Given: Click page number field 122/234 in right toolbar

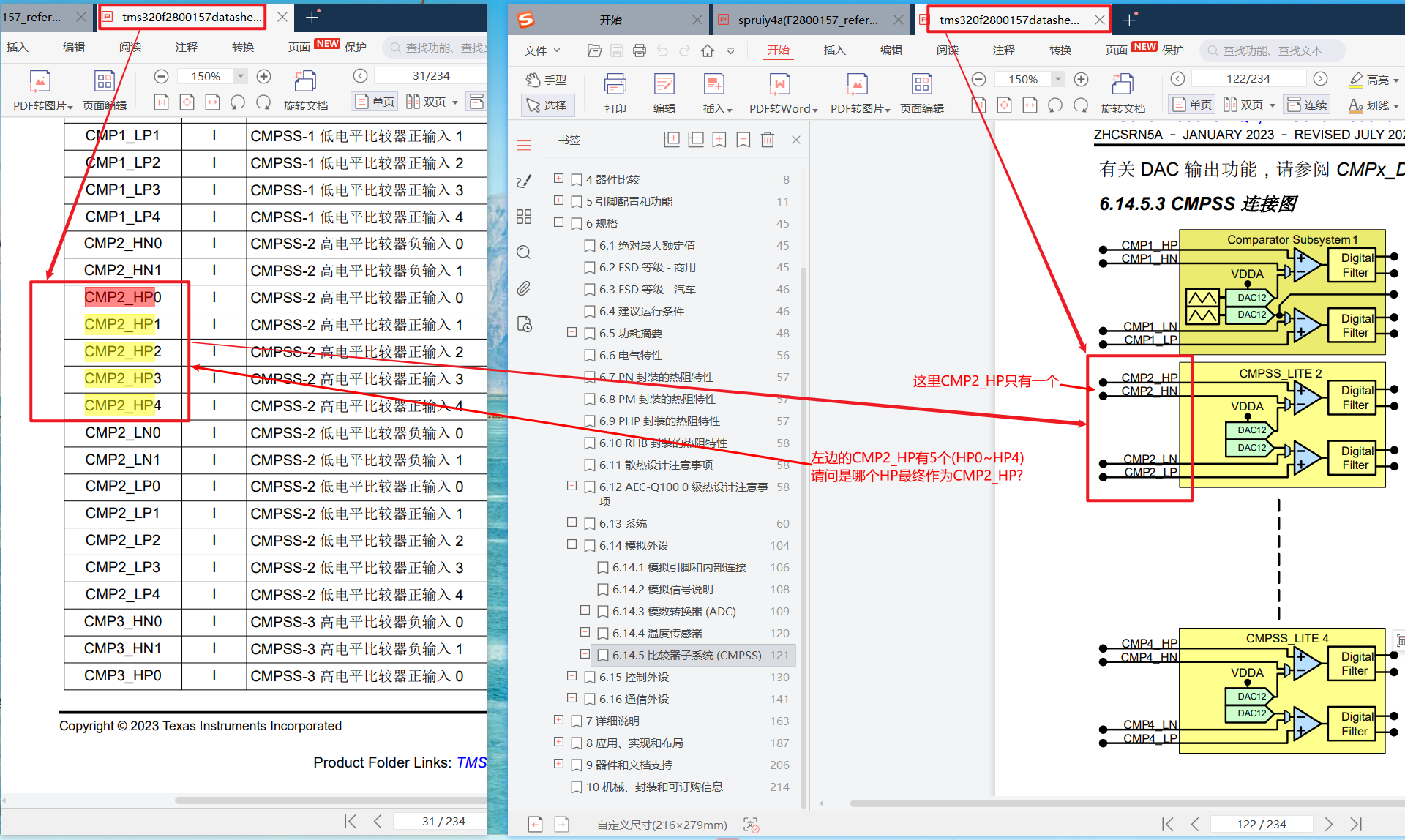Looking at the screenshot, I should pyautogui.click(x=1248, y=79).
